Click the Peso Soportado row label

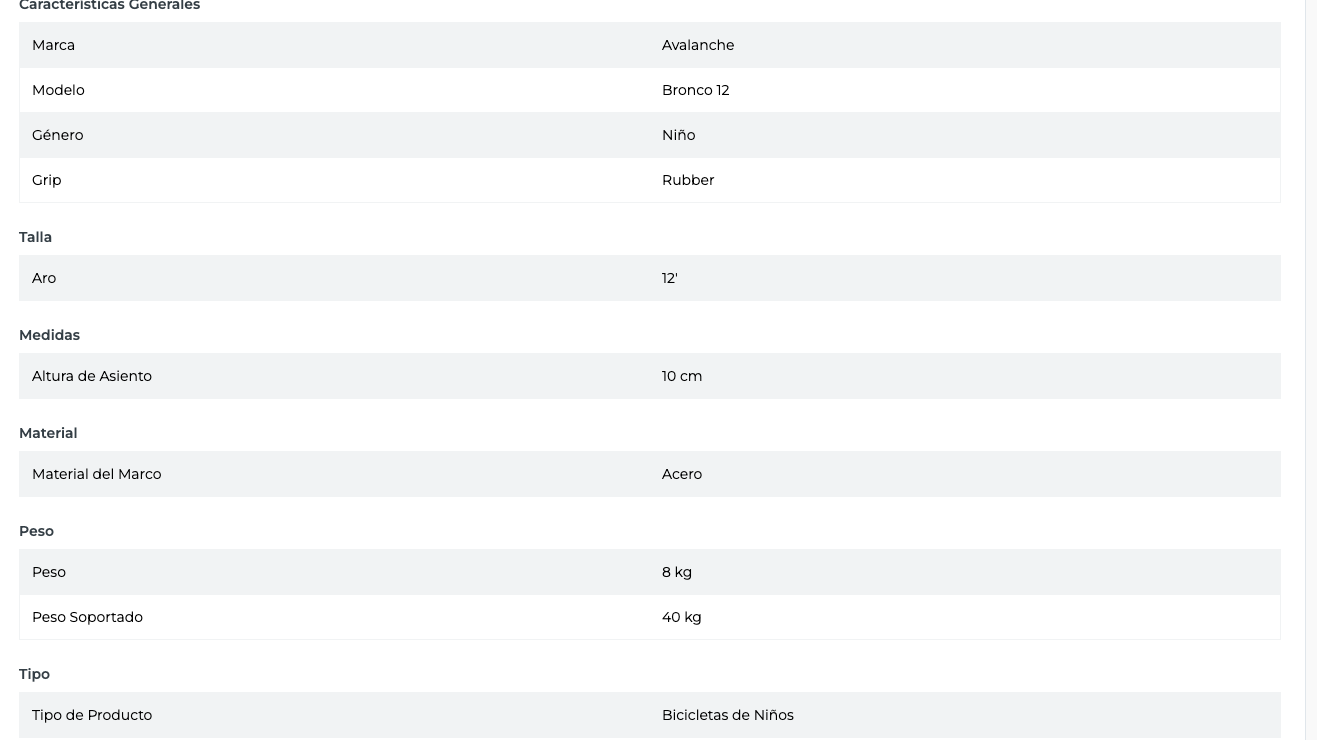(x=87, y=617)
